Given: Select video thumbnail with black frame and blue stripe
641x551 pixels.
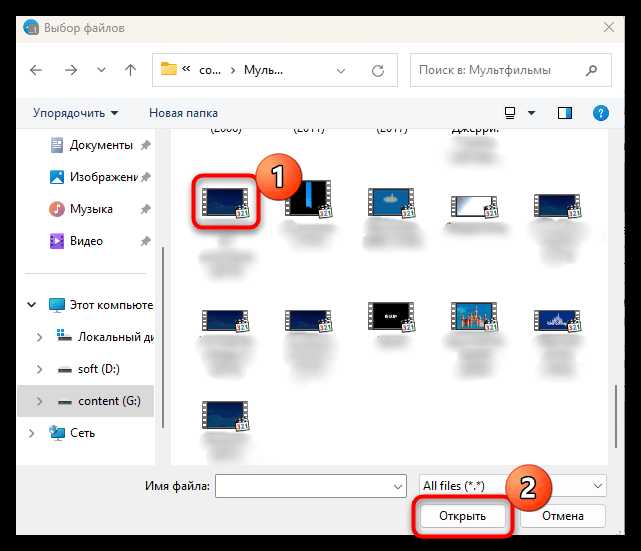Looking at the screenshot, I should pos(308,199).
